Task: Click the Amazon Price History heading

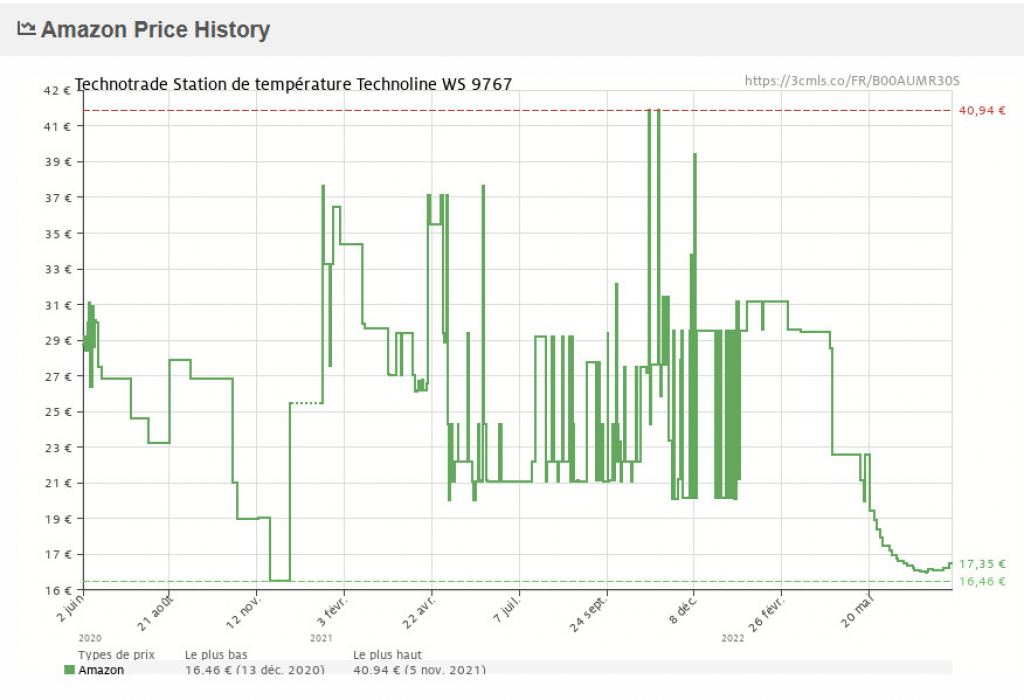Action: pyautogui.click(x=155, y=29)
